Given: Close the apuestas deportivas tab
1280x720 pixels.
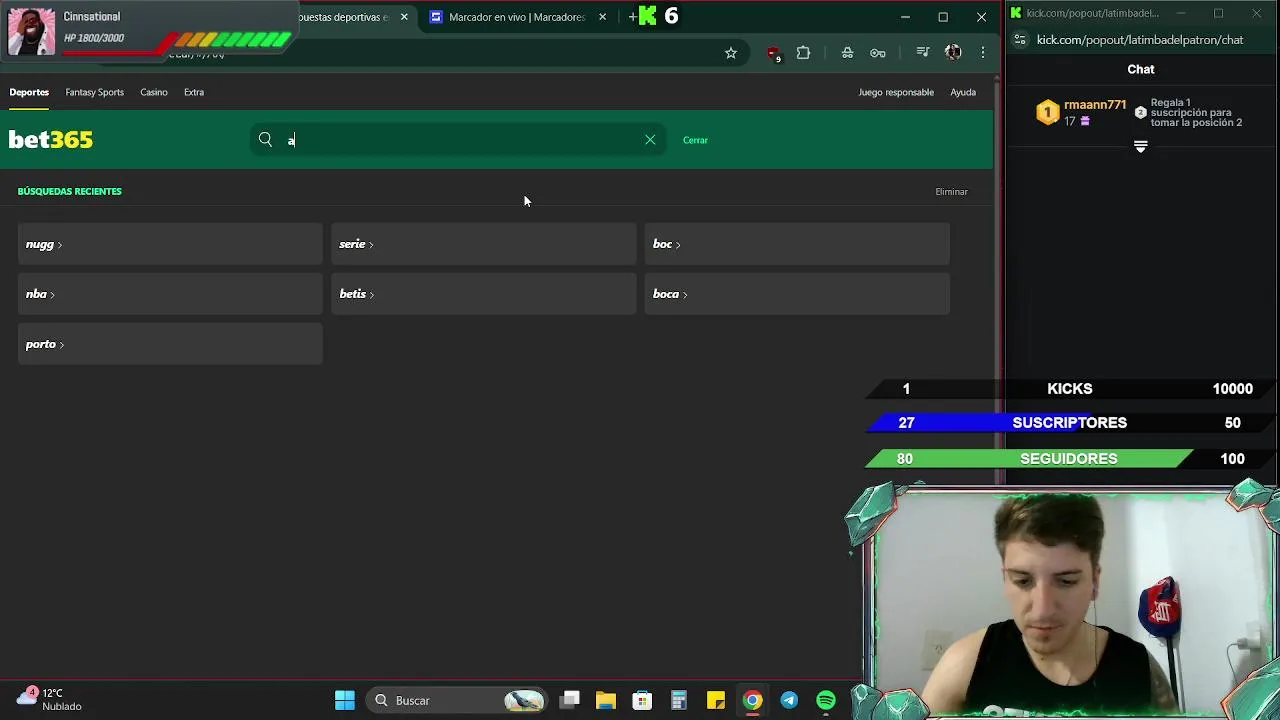Looking at the screenshot, I should [404, 17].
